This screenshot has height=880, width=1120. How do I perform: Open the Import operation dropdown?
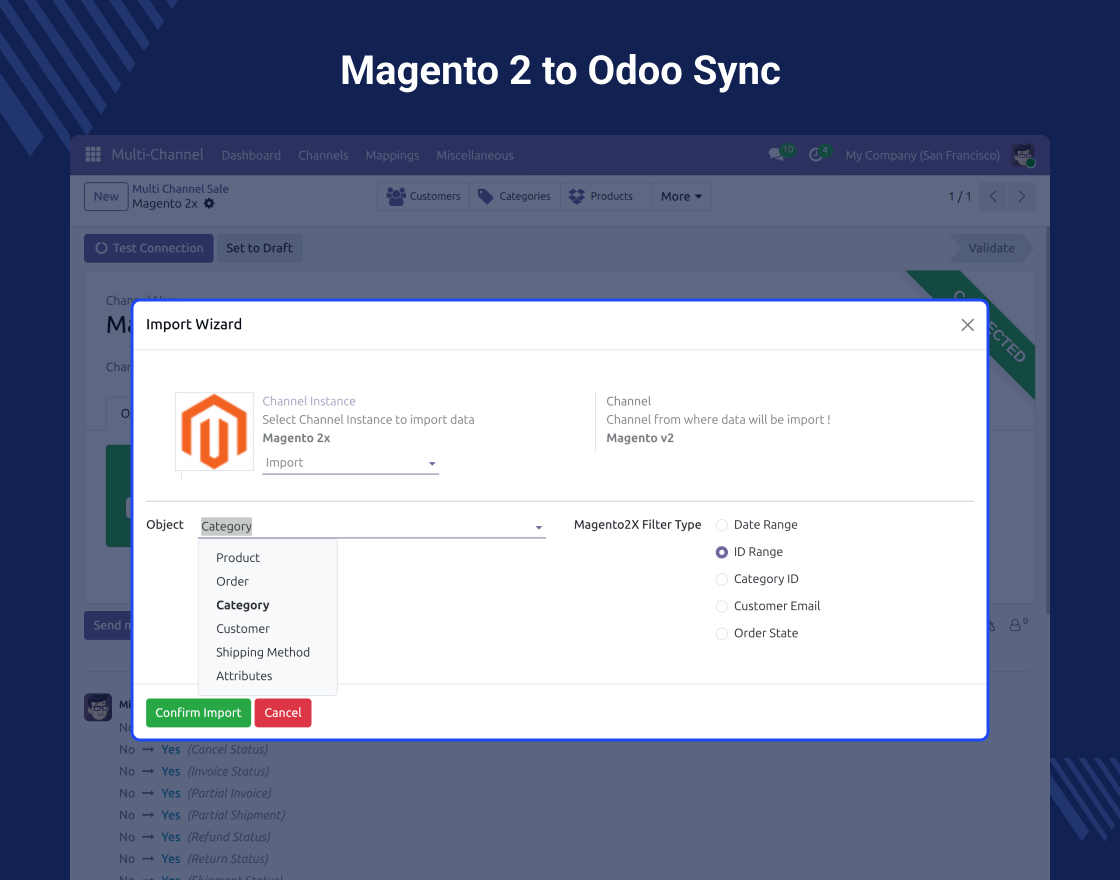pos(350,463)
